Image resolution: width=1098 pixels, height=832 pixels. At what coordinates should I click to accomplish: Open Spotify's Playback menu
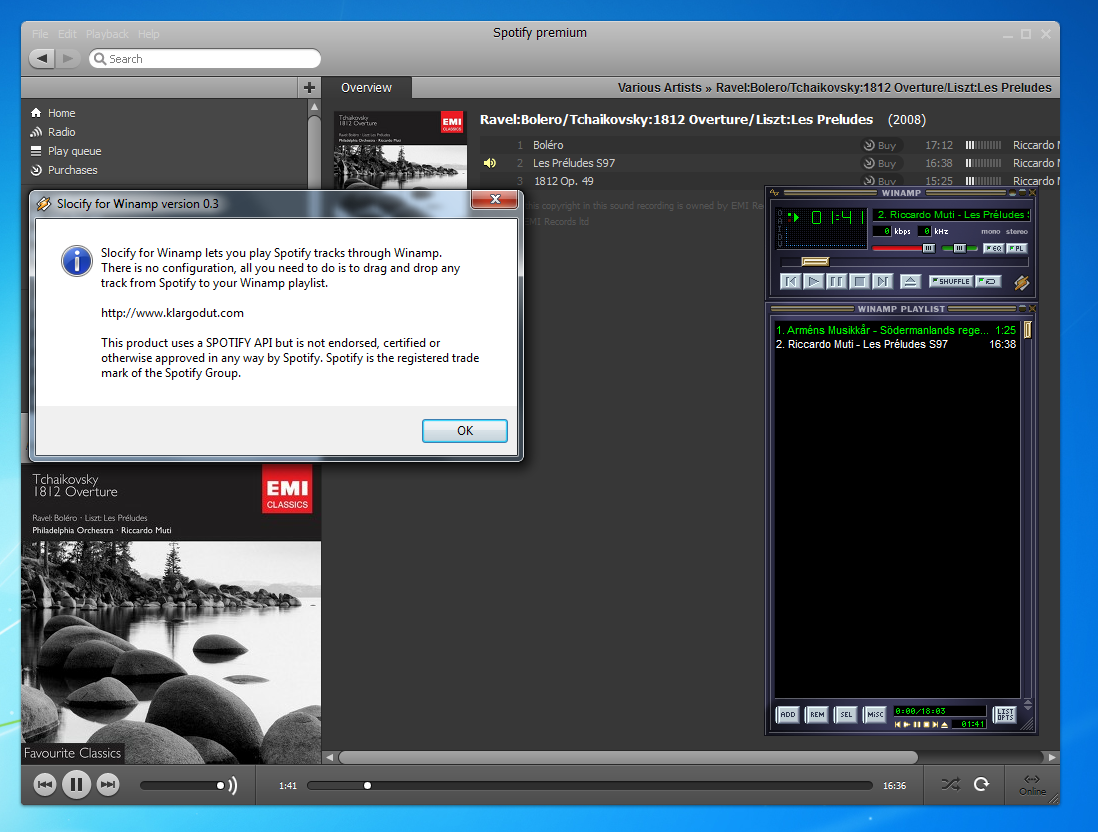107,34
